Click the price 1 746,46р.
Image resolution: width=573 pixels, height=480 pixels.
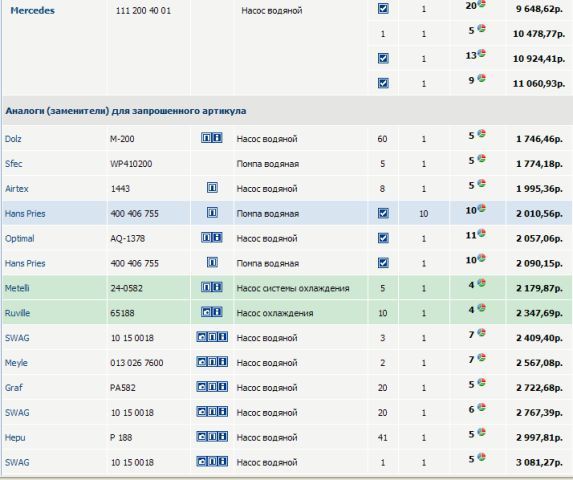click(539, 139)
